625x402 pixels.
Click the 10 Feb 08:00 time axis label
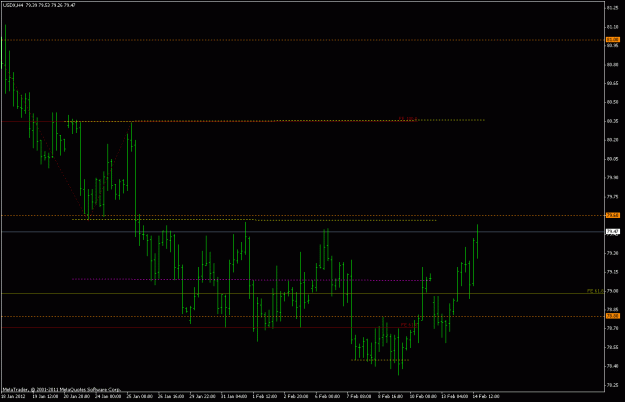(423, 396)
